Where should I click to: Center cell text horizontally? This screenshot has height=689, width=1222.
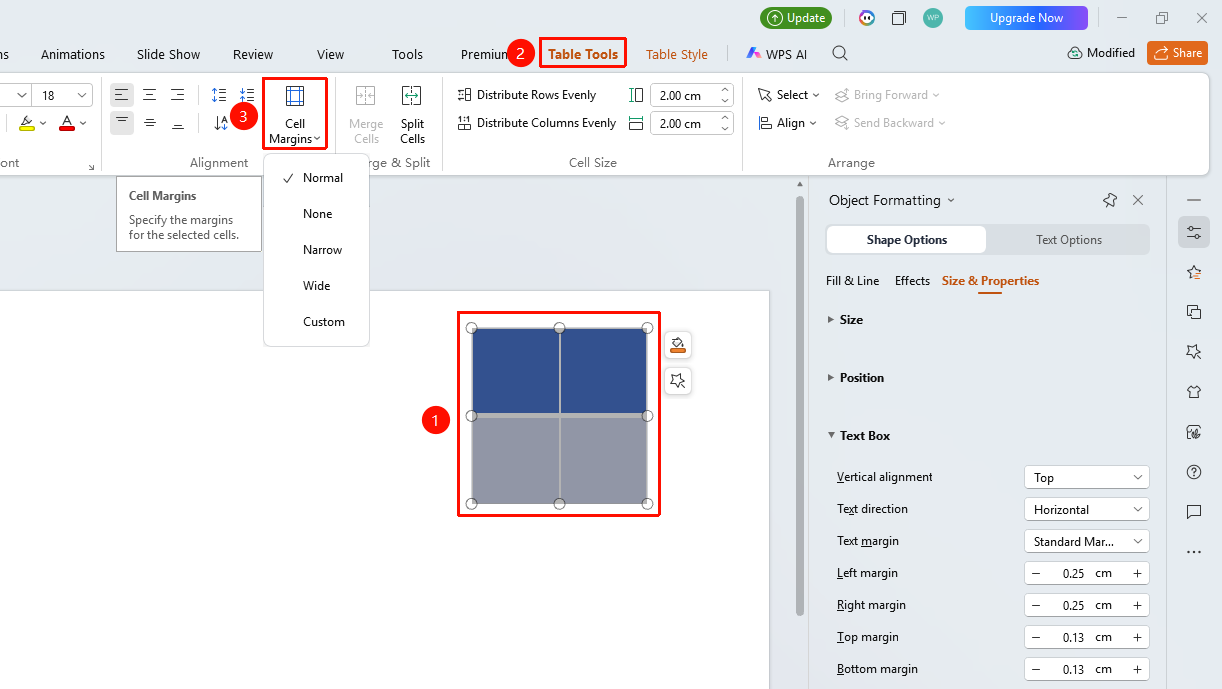click(149, 95)
